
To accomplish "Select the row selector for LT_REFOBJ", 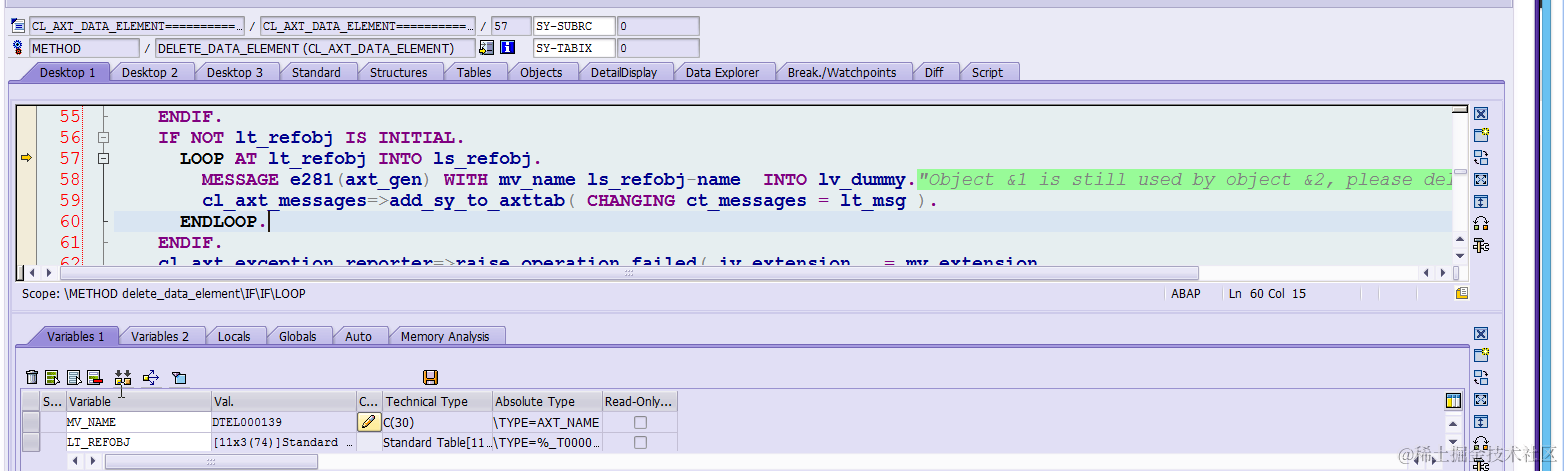I will [x=31, y=442].
